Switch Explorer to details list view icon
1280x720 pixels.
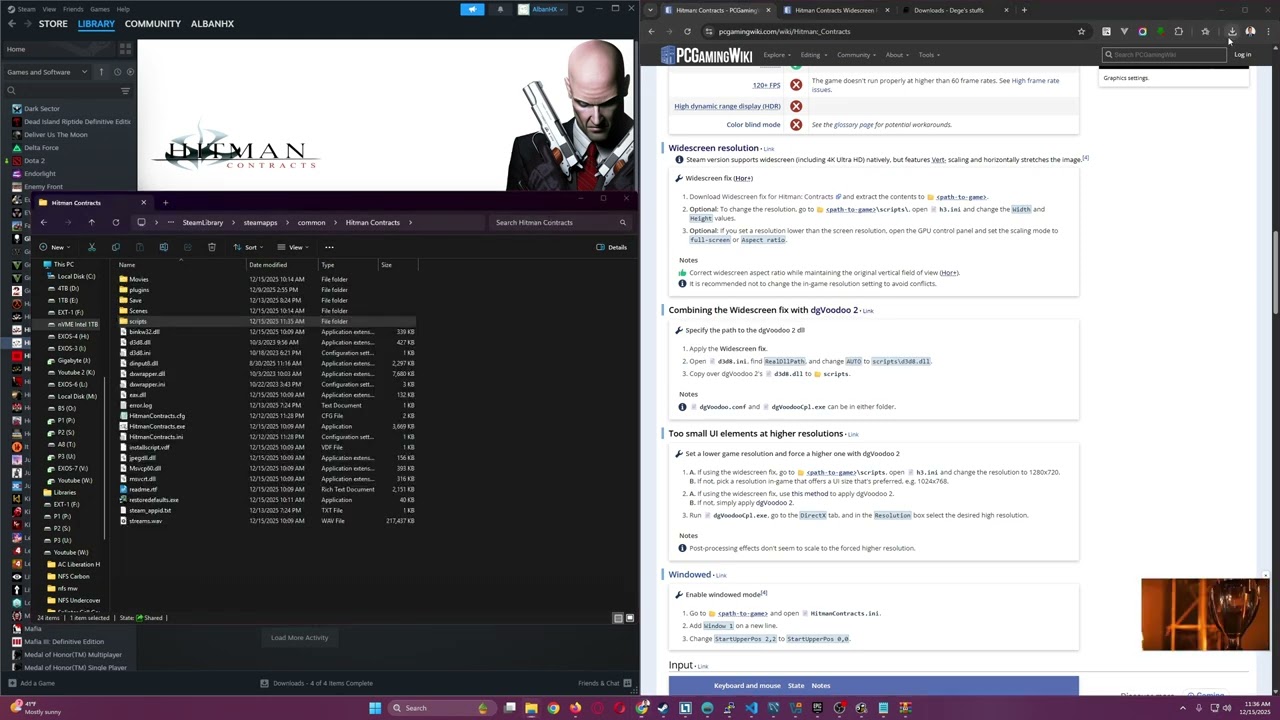click(x=618, y=618)
